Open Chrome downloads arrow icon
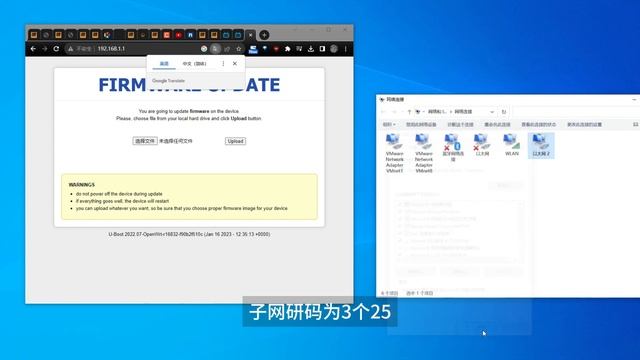The image size is (640, 360). pyautogui.click(x=311, y=49)
